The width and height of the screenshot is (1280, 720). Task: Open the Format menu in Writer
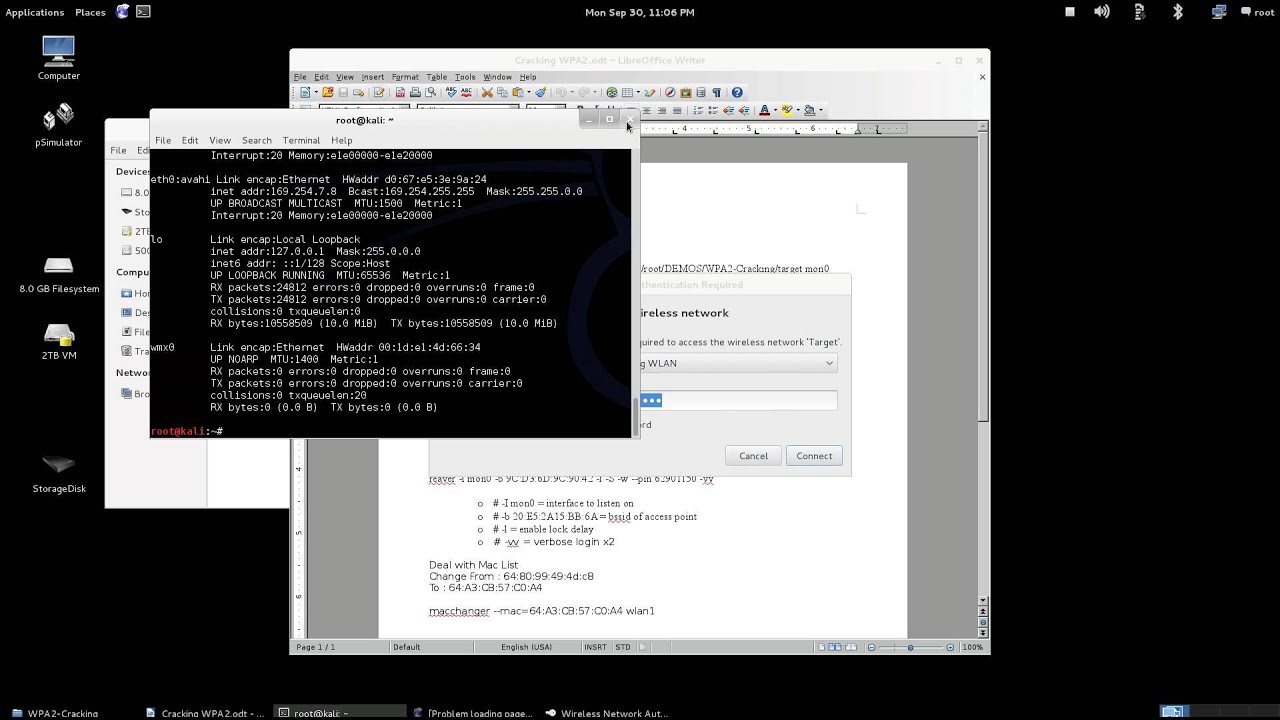(x=405, y=77)
